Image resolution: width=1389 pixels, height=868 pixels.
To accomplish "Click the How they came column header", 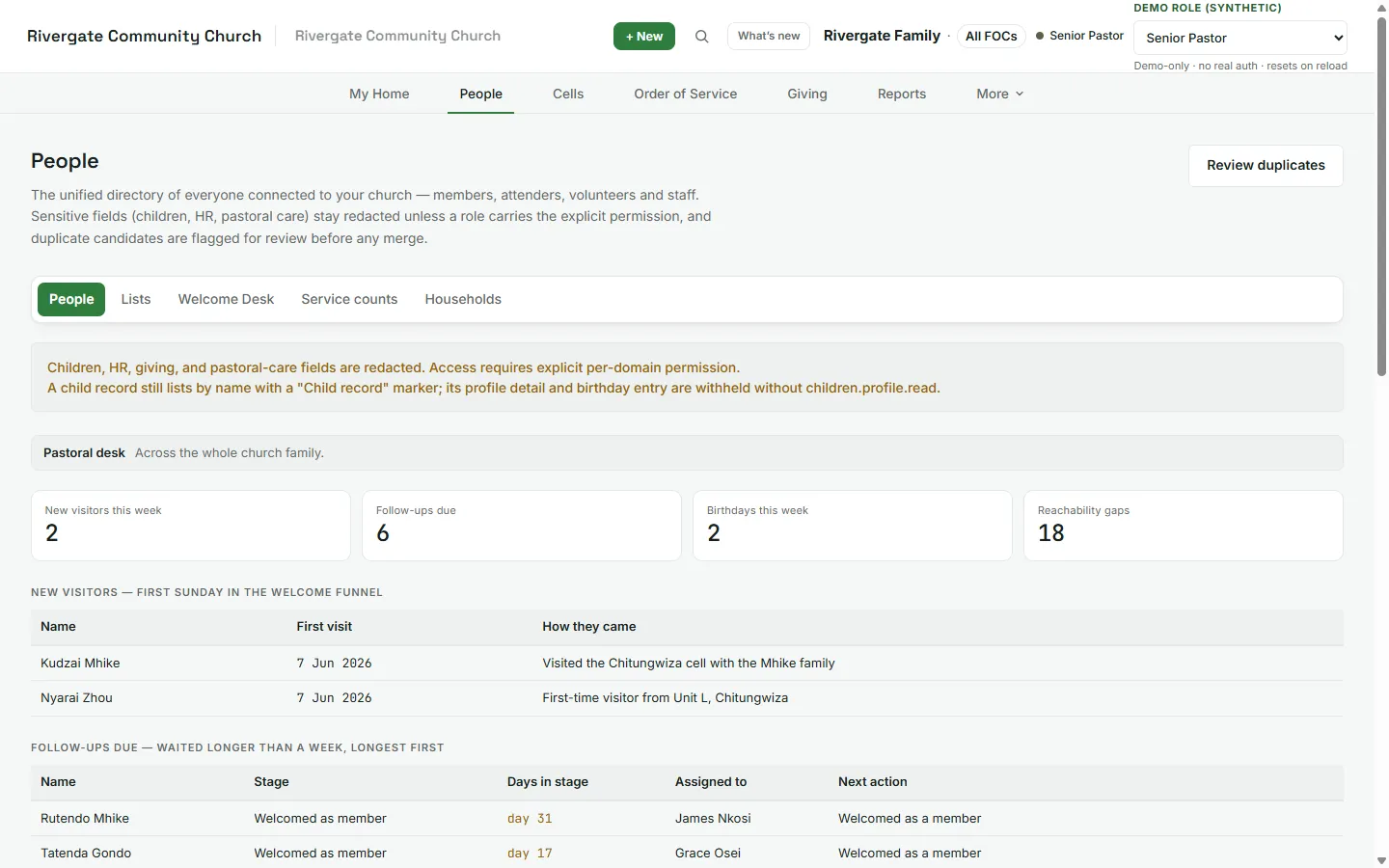I will coord(589,627).
